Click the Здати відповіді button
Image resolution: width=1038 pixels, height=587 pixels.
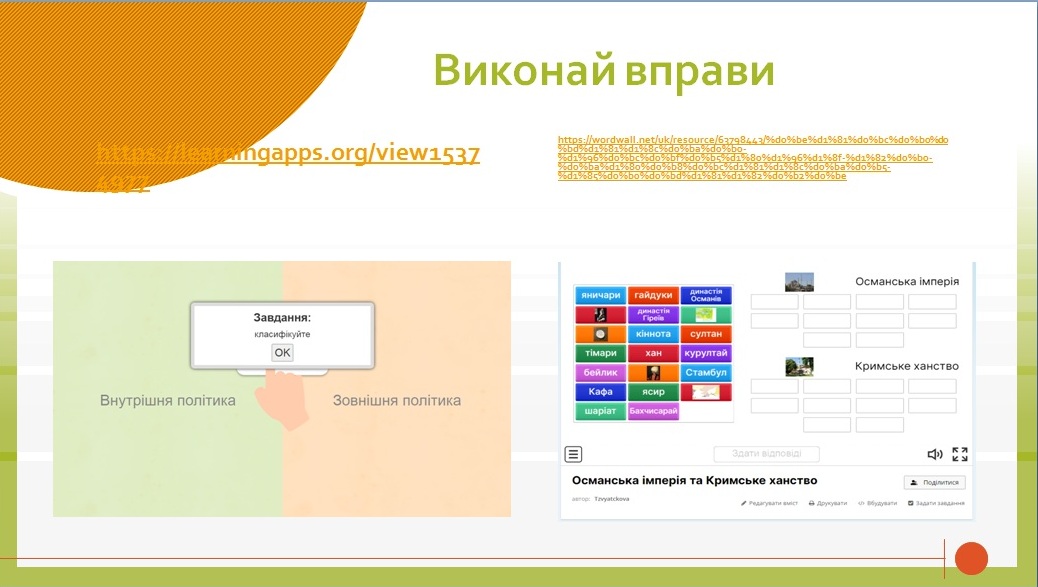[767, 454]
